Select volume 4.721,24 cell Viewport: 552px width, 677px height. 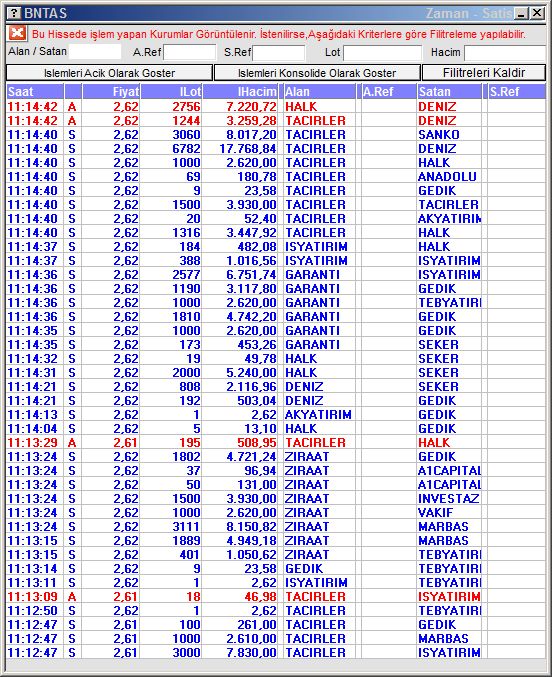point(240,456)
